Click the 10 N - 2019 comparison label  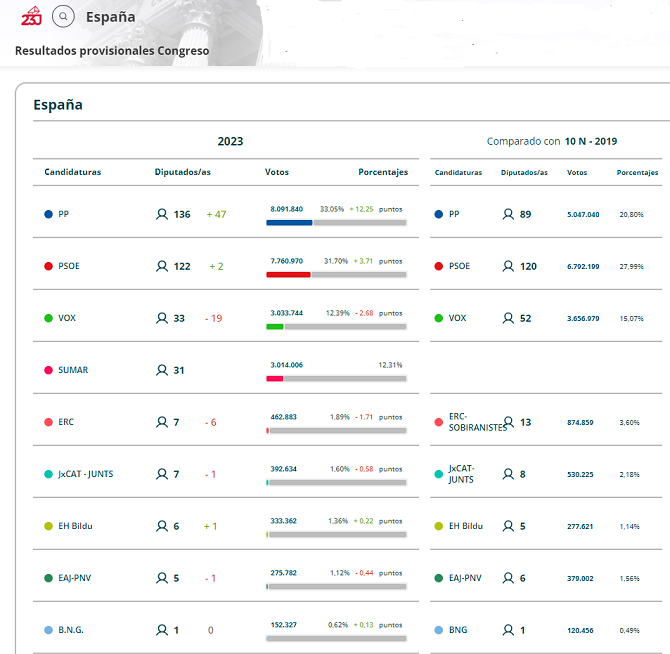590,141
